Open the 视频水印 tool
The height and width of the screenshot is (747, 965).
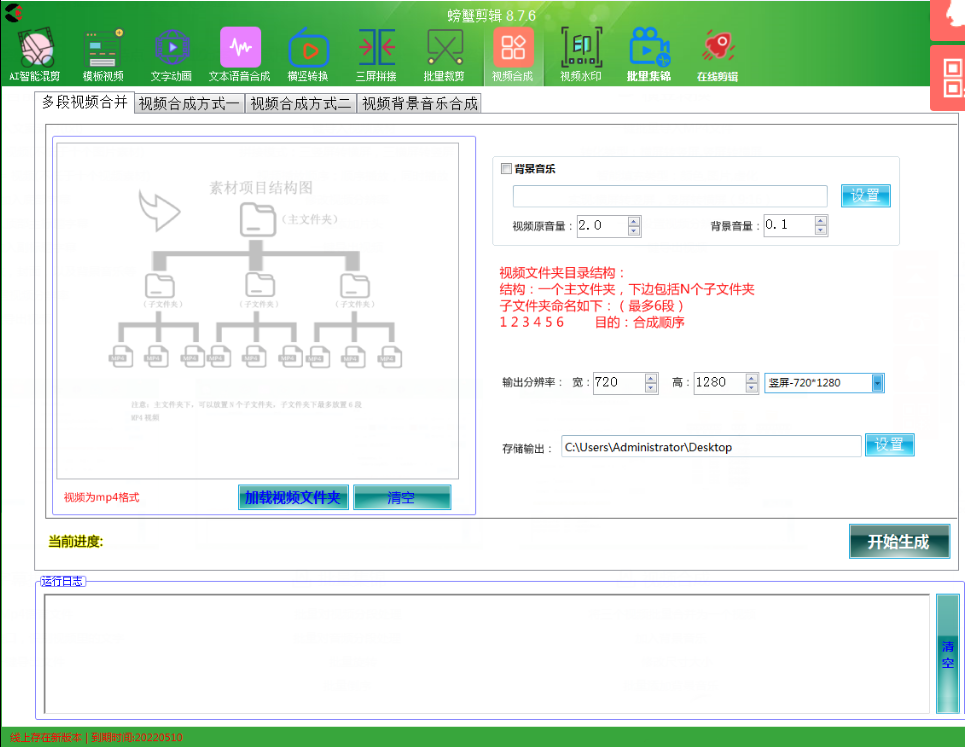[x=581, y=50]
